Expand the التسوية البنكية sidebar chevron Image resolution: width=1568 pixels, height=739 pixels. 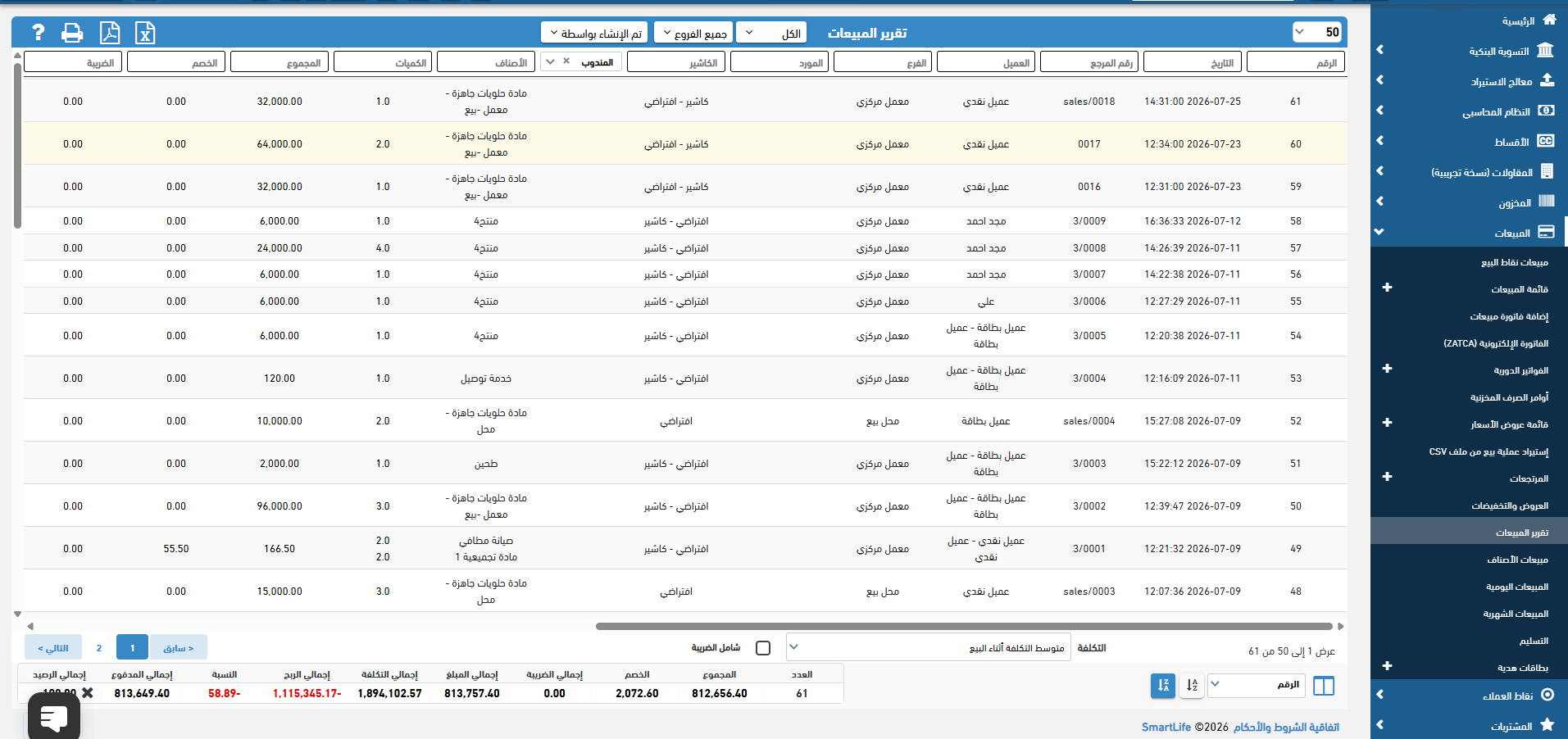1379,50
